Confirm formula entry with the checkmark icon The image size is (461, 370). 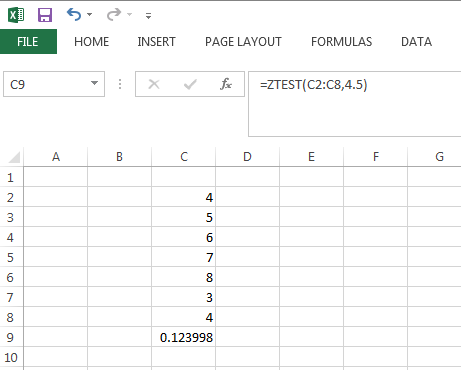190,84
